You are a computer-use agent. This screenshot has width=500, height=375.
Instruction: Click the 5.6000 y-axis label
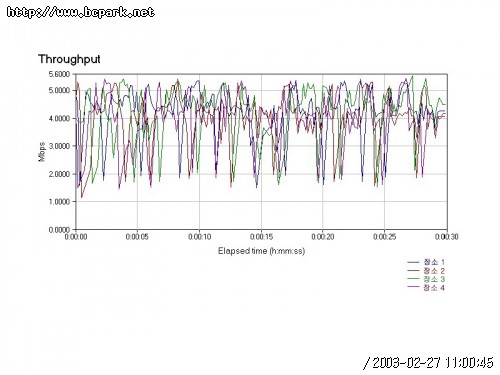pyautogui.click(x=59, y=74)
